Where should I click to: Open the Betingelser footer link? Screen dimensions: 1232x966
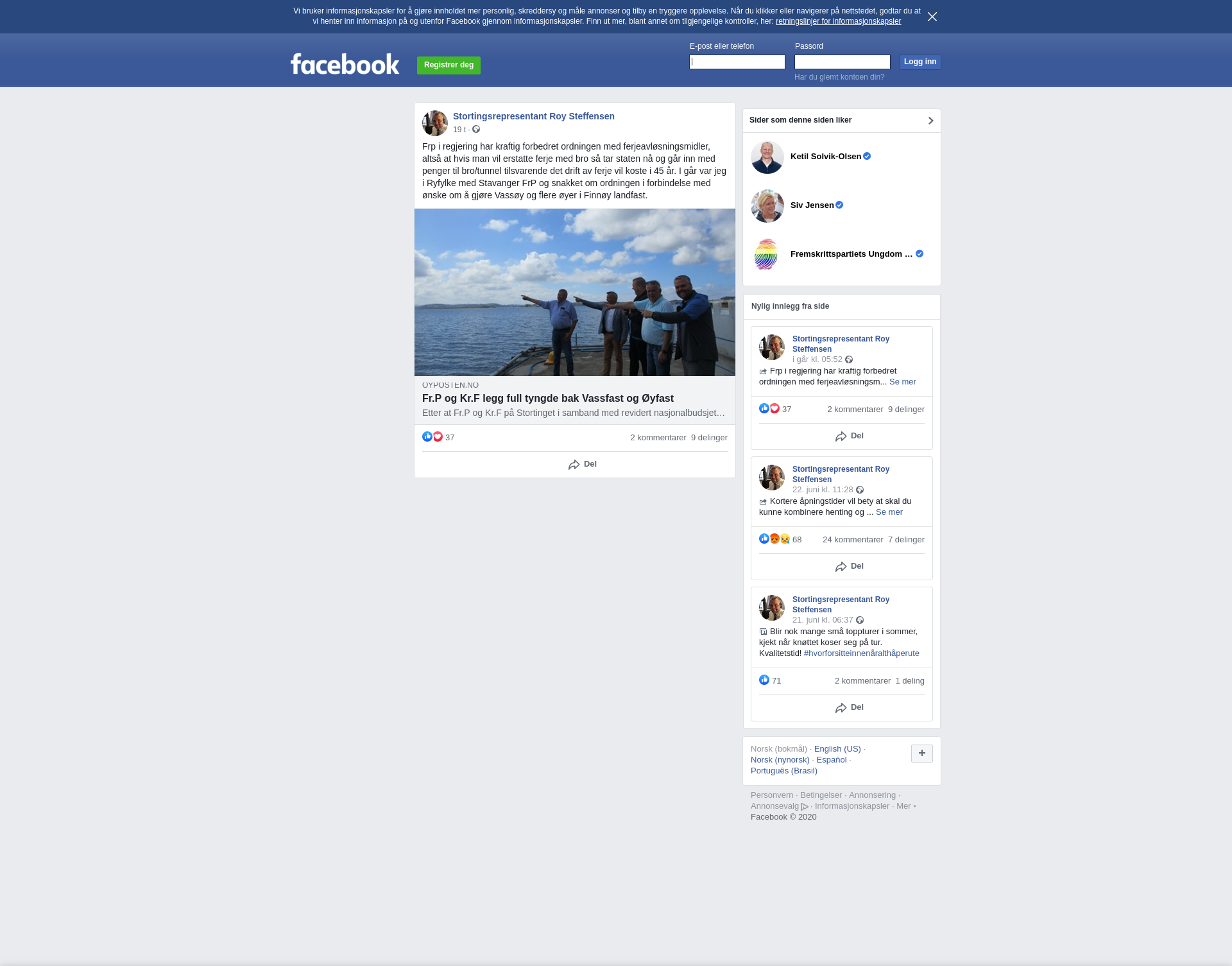(821, 795)
